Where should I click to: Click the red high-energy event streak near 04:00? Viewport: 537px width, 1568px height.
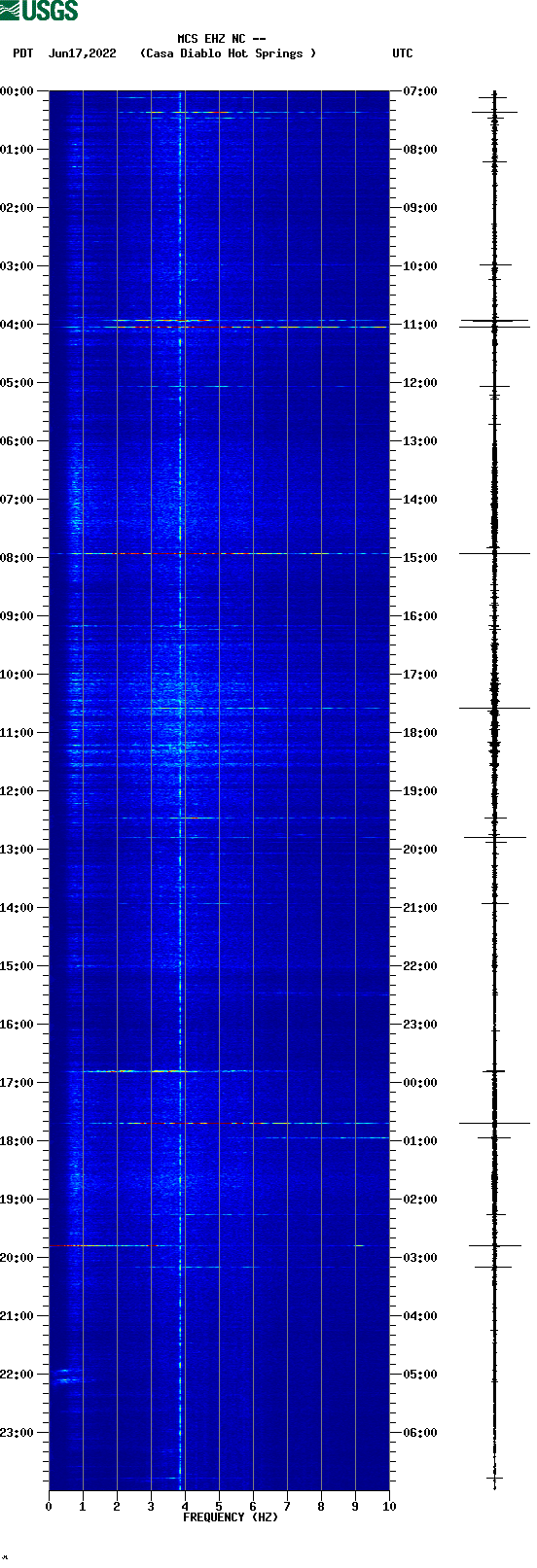[224, 328]
